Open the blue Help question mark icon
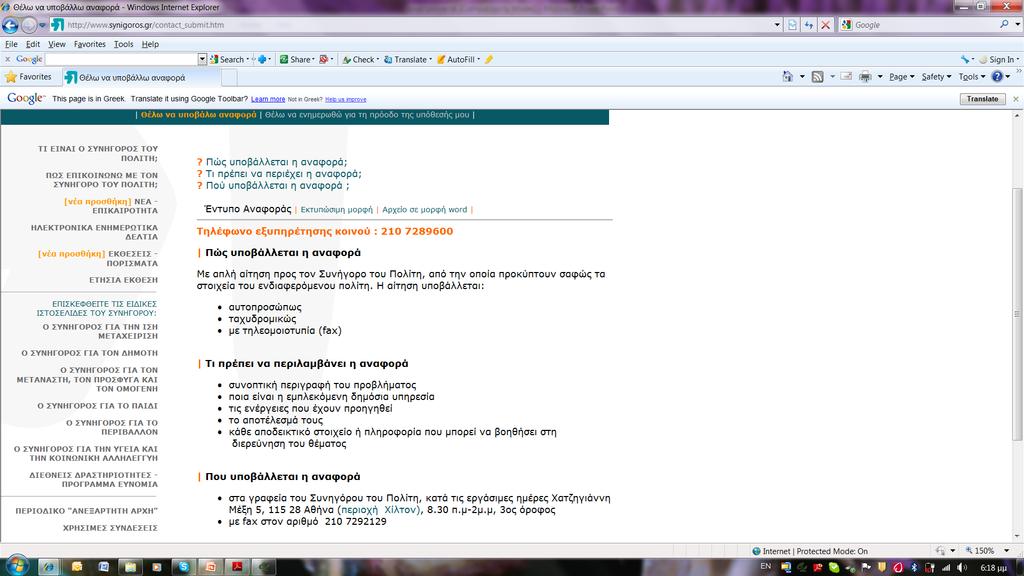Viewport: 1024px width, 576px height. tap(997, 76)
